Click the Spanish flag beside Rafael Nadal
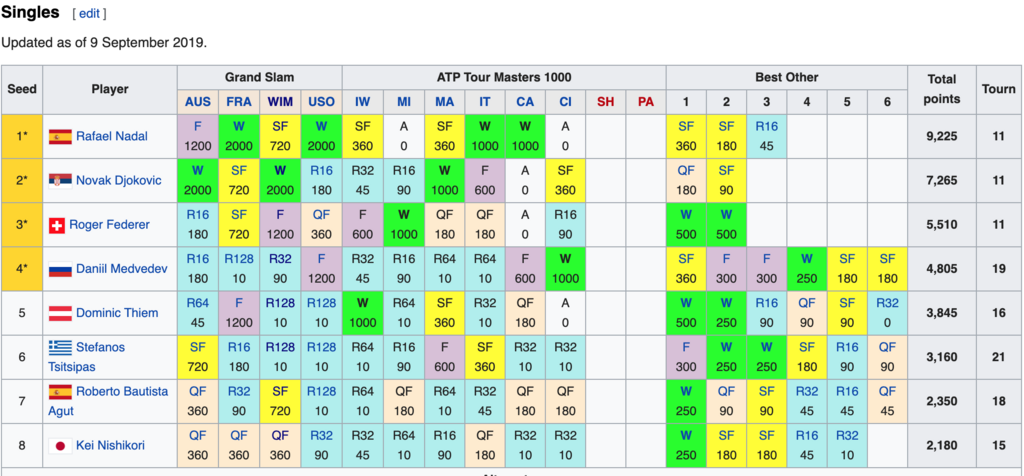The width and height of the screenshot is (1024, 476). click(60, 137)
